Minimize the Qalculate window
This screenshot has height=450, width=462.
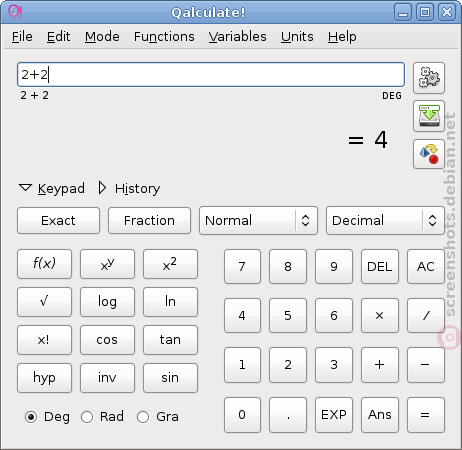point(403,12)
